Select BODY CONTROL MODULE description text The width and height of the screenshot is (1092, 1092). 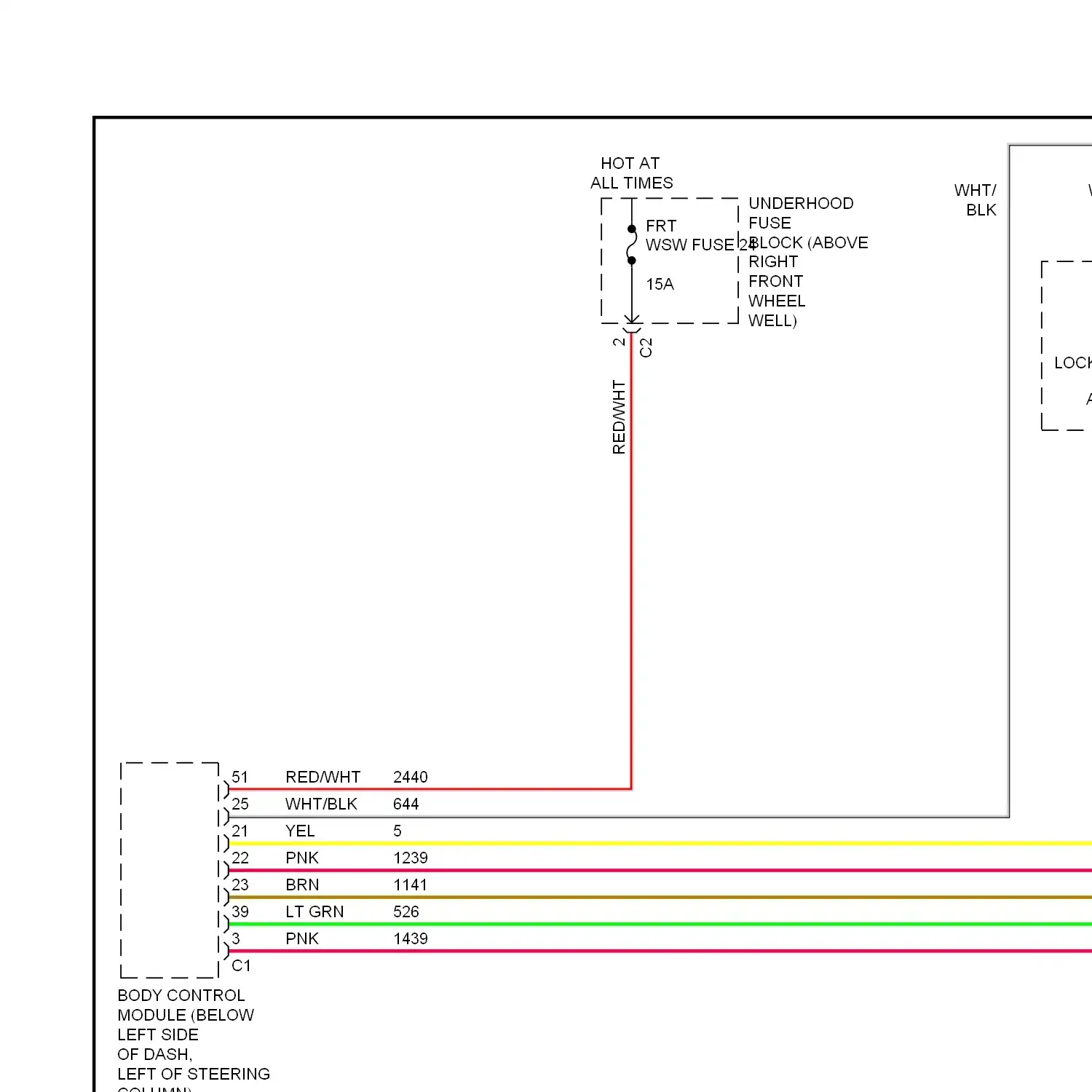[194, 1039]
